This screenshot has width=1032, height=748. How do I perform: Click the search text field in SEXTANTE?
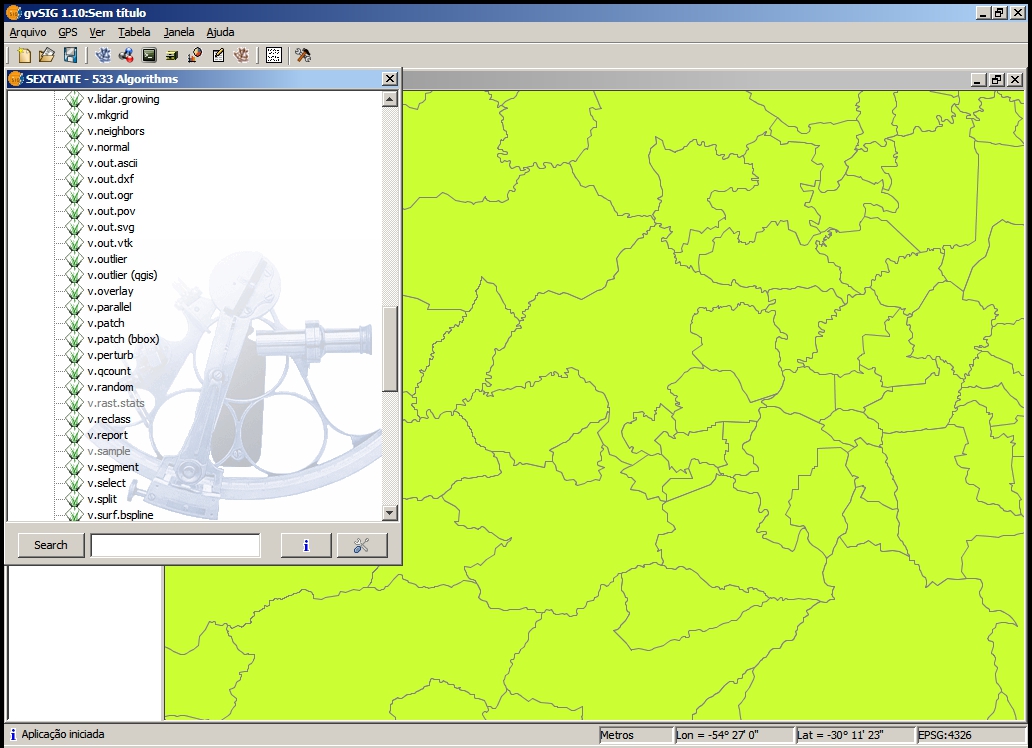click(x=175, y=545)
